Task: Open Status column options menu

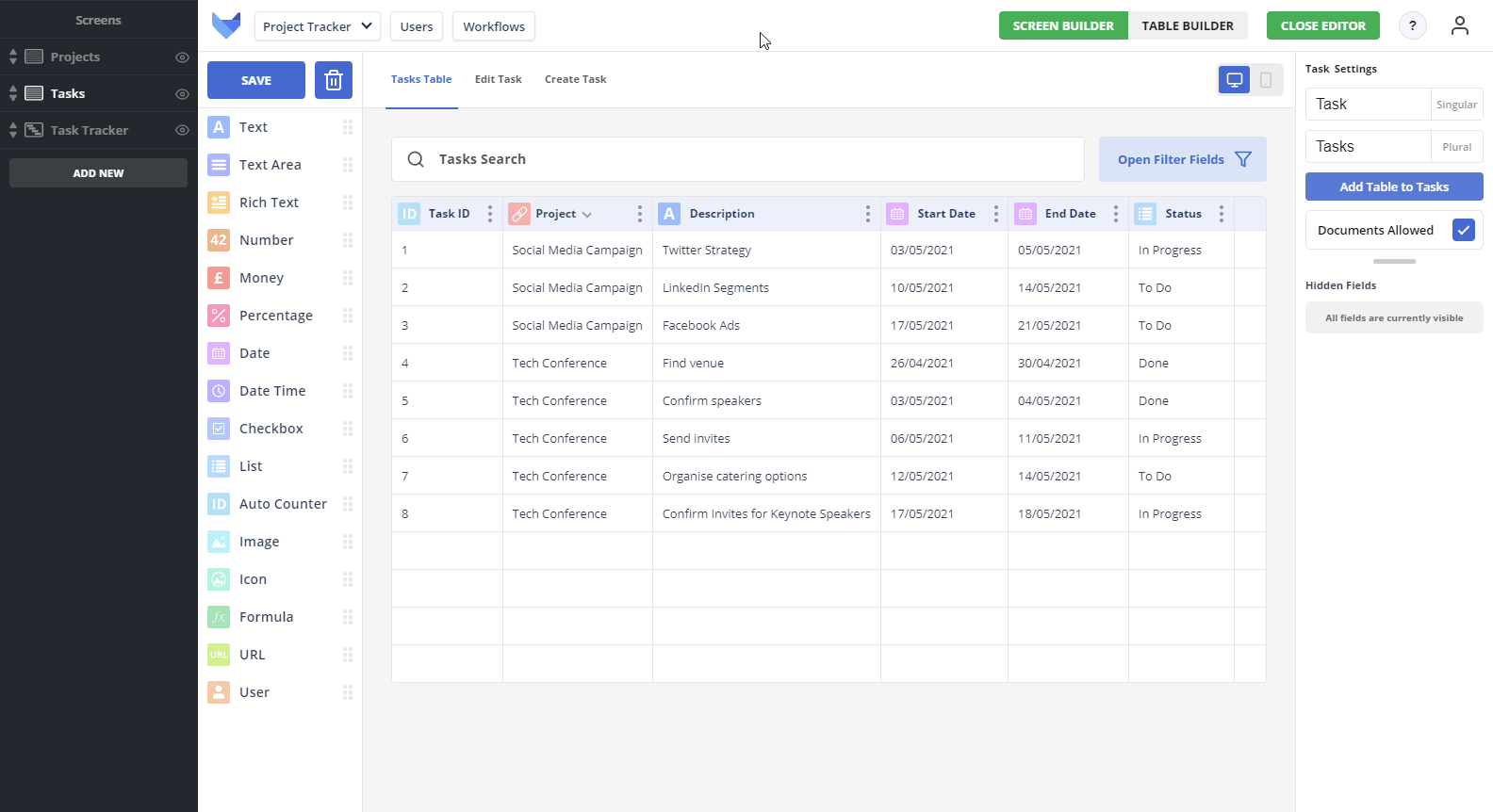Action: click(x=1222, y=214)
